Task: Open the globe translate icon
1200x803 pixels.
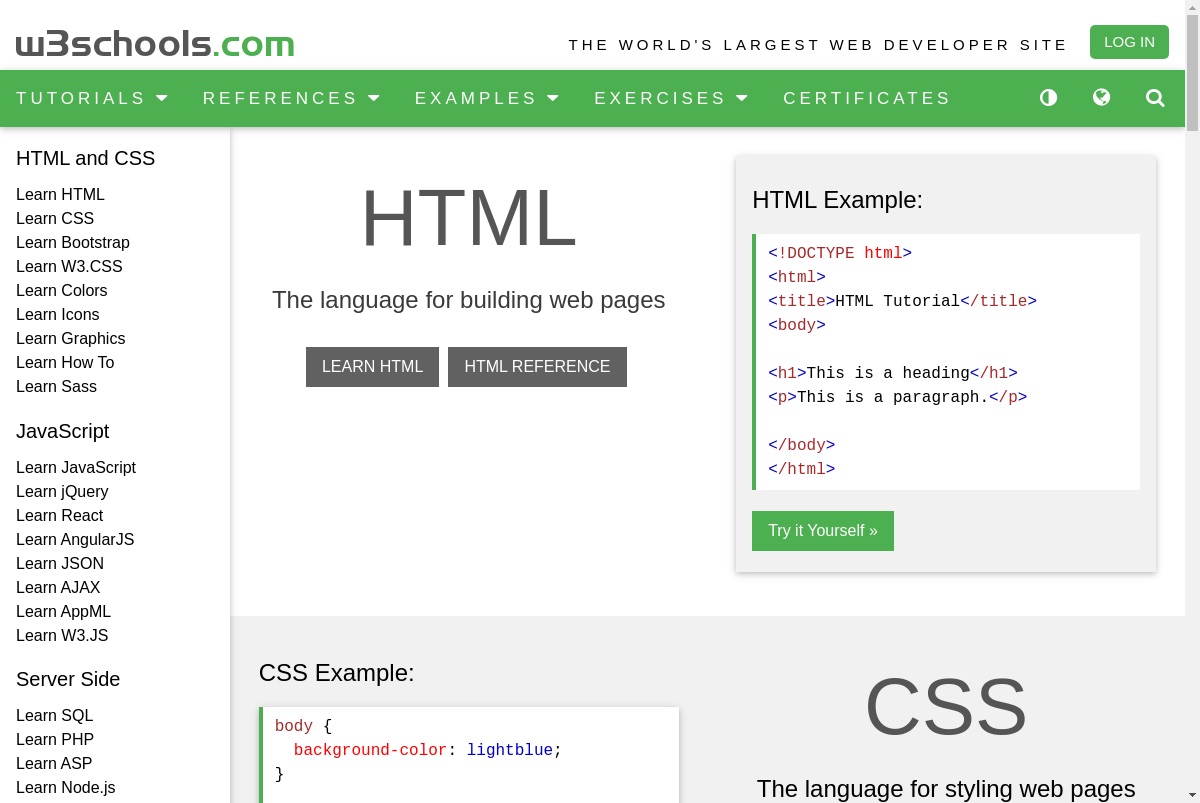Action: click(1101, 98)
